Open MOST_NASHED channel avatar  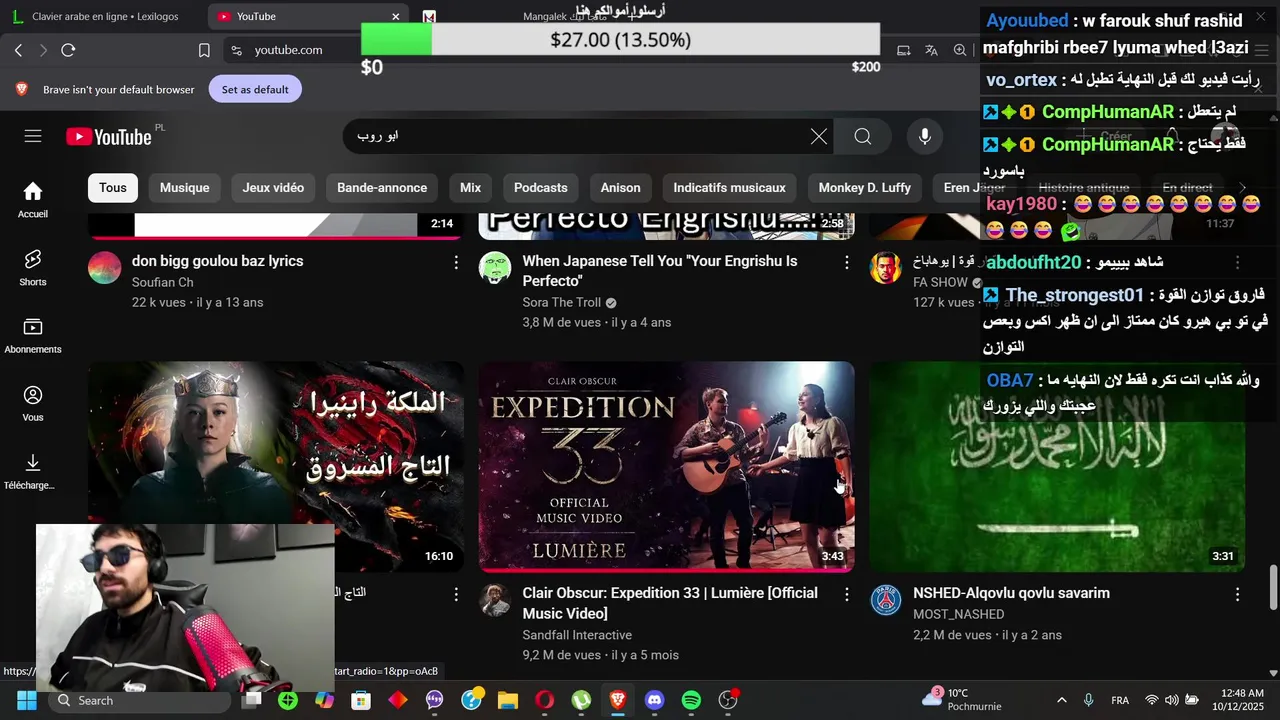coord(885,600)
